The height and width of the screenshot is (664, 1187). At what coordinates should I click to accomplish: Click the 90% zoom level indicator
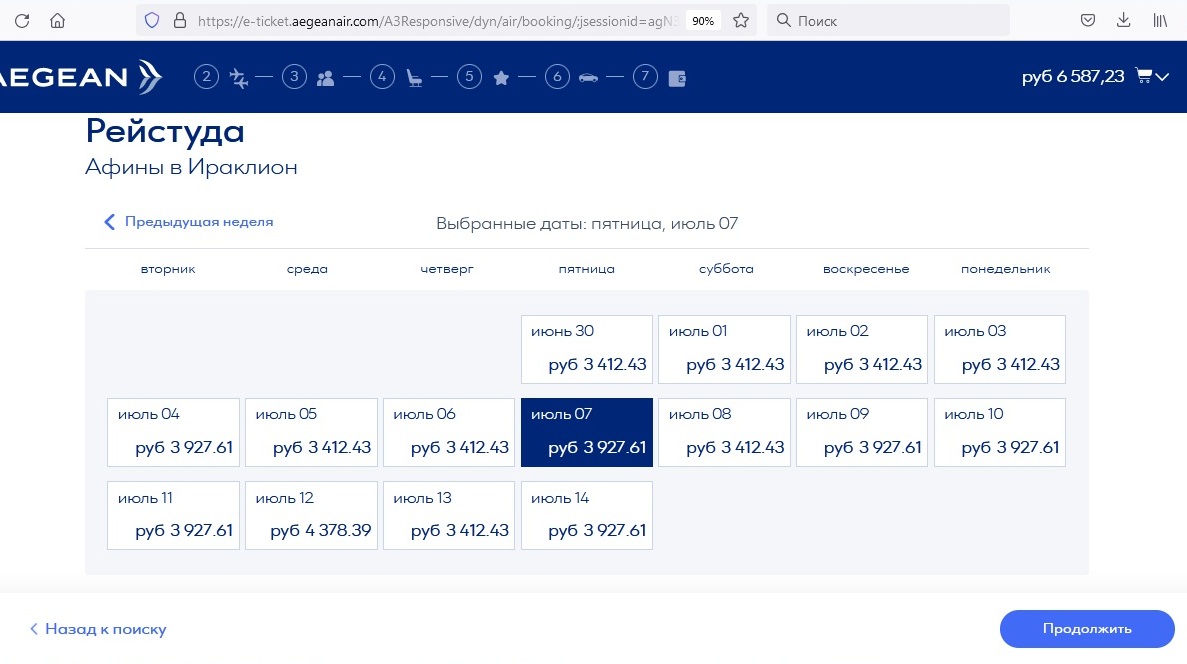[703, 20]
